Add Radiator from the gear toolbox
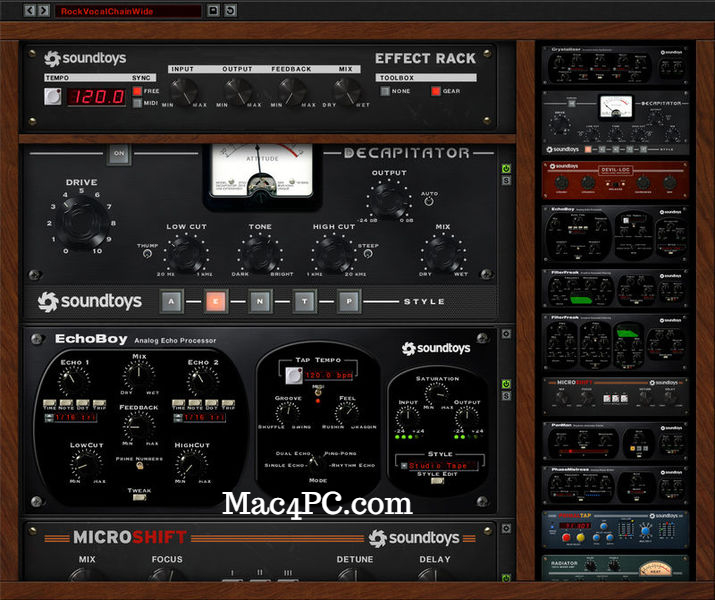715x600 pixels. click(x=615, y=567)
